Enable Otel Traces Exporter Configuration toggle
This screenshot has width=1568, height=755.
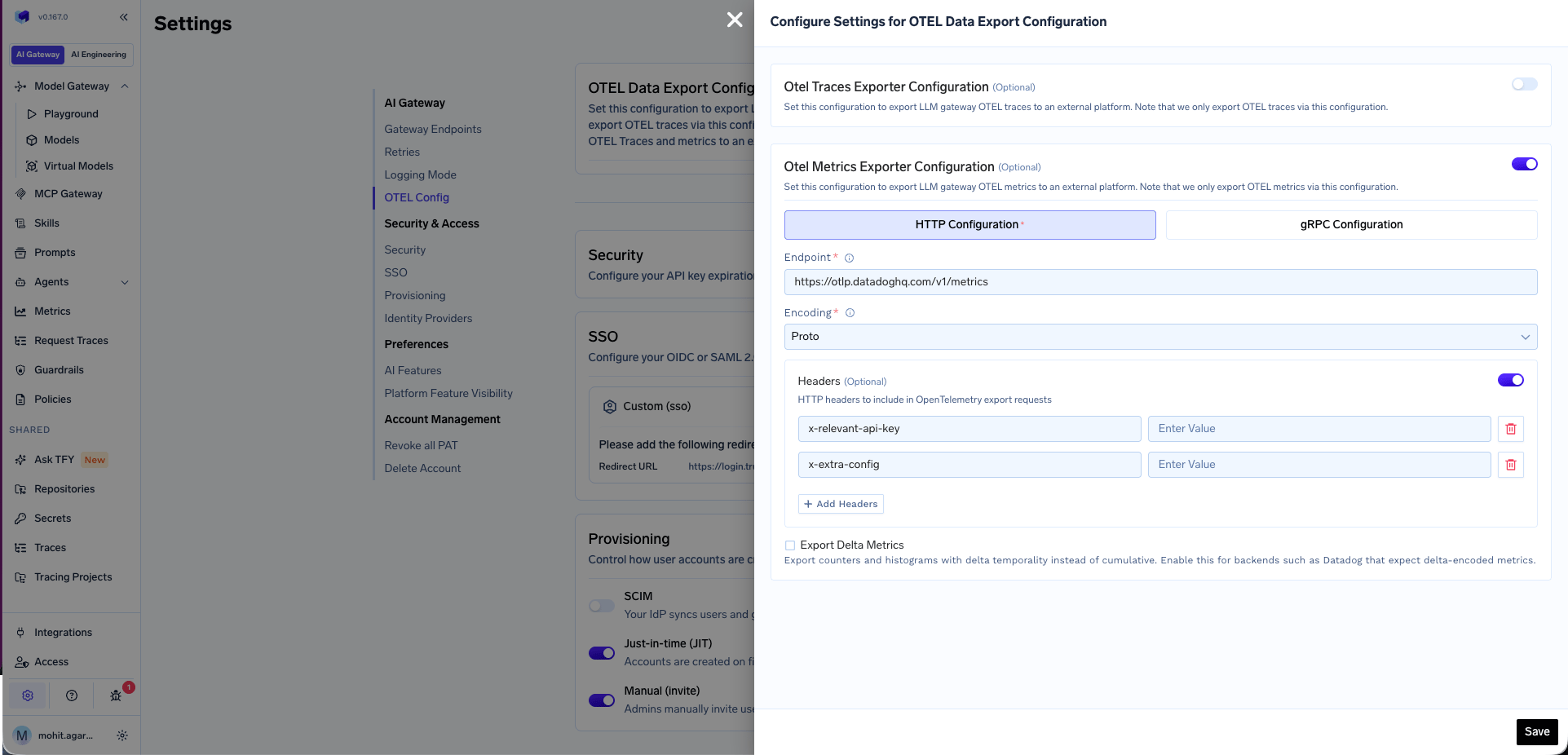tap(1524, 84)
